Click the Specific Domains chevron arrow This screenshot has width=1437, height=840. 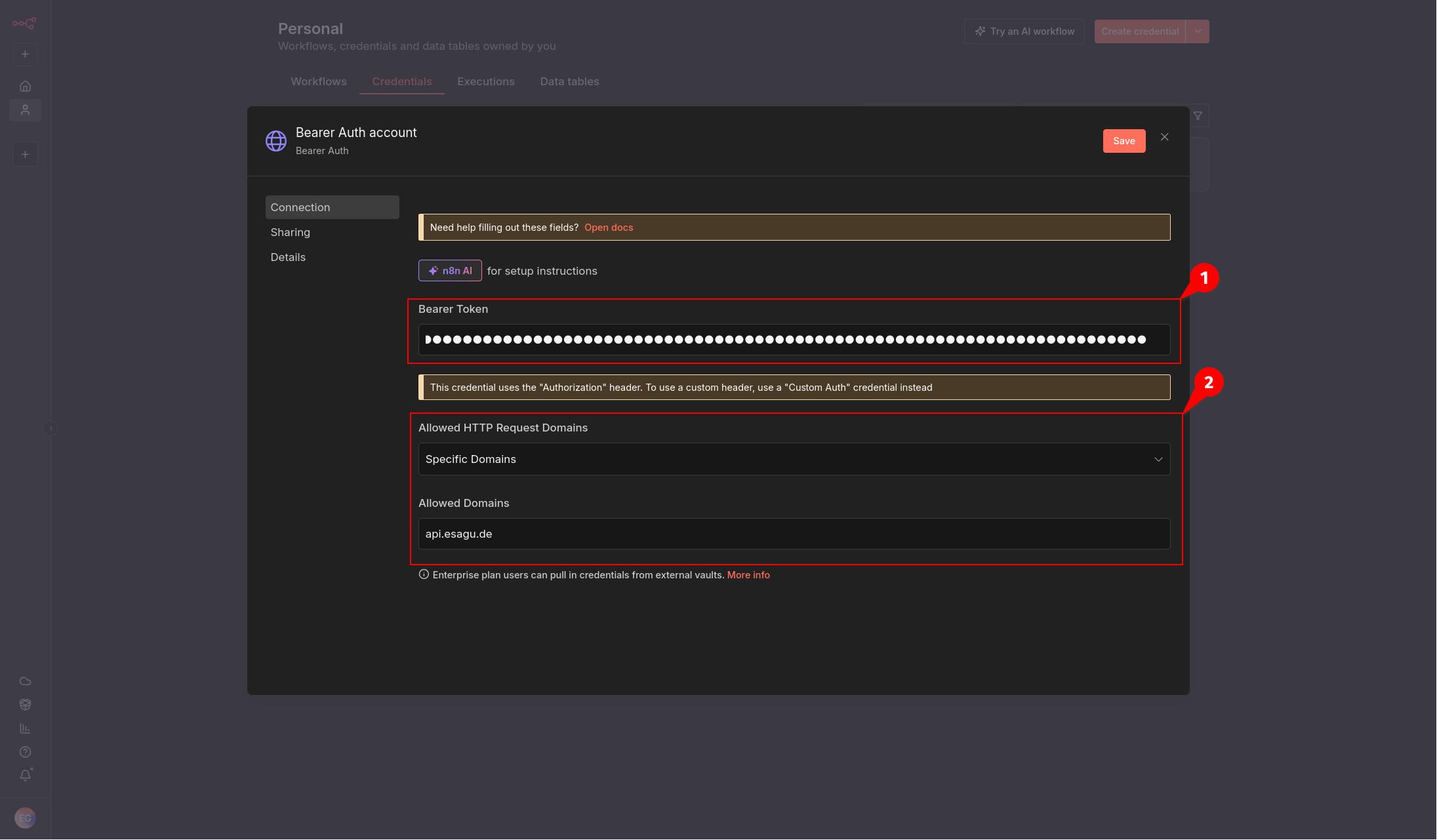[x=1158, y=459]
